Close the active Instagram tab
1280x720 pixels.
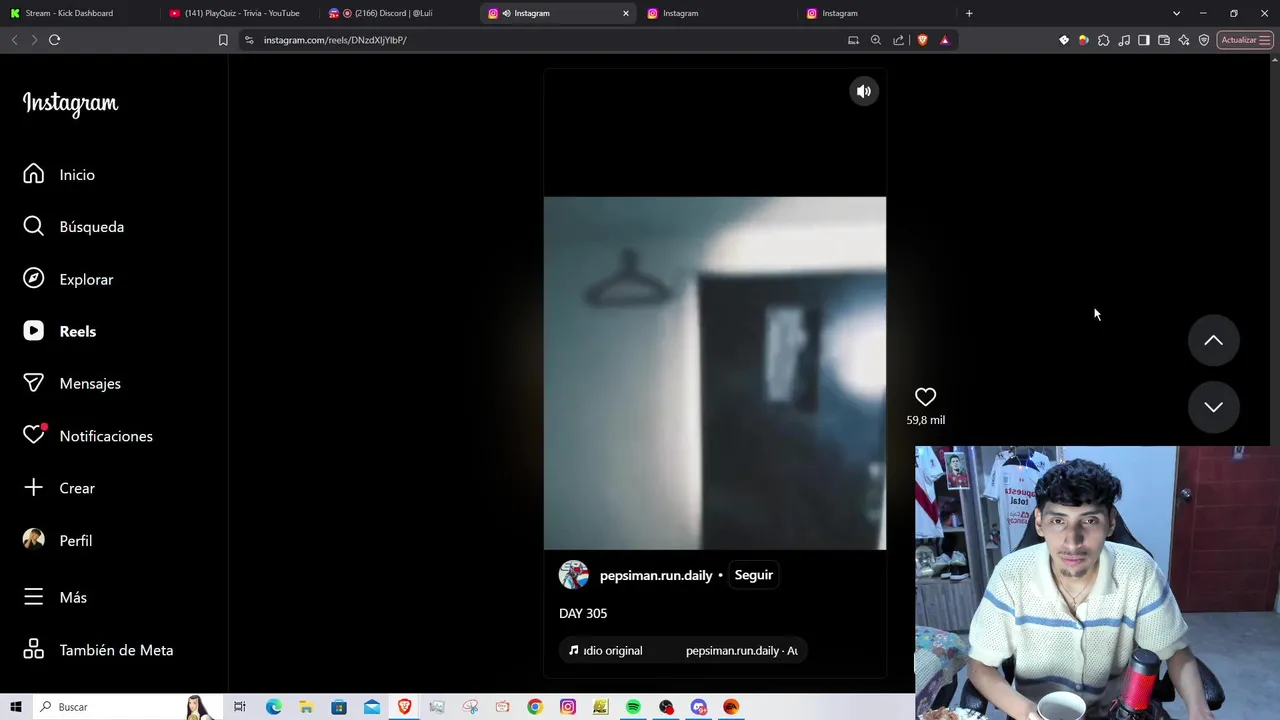coord(626,13)
